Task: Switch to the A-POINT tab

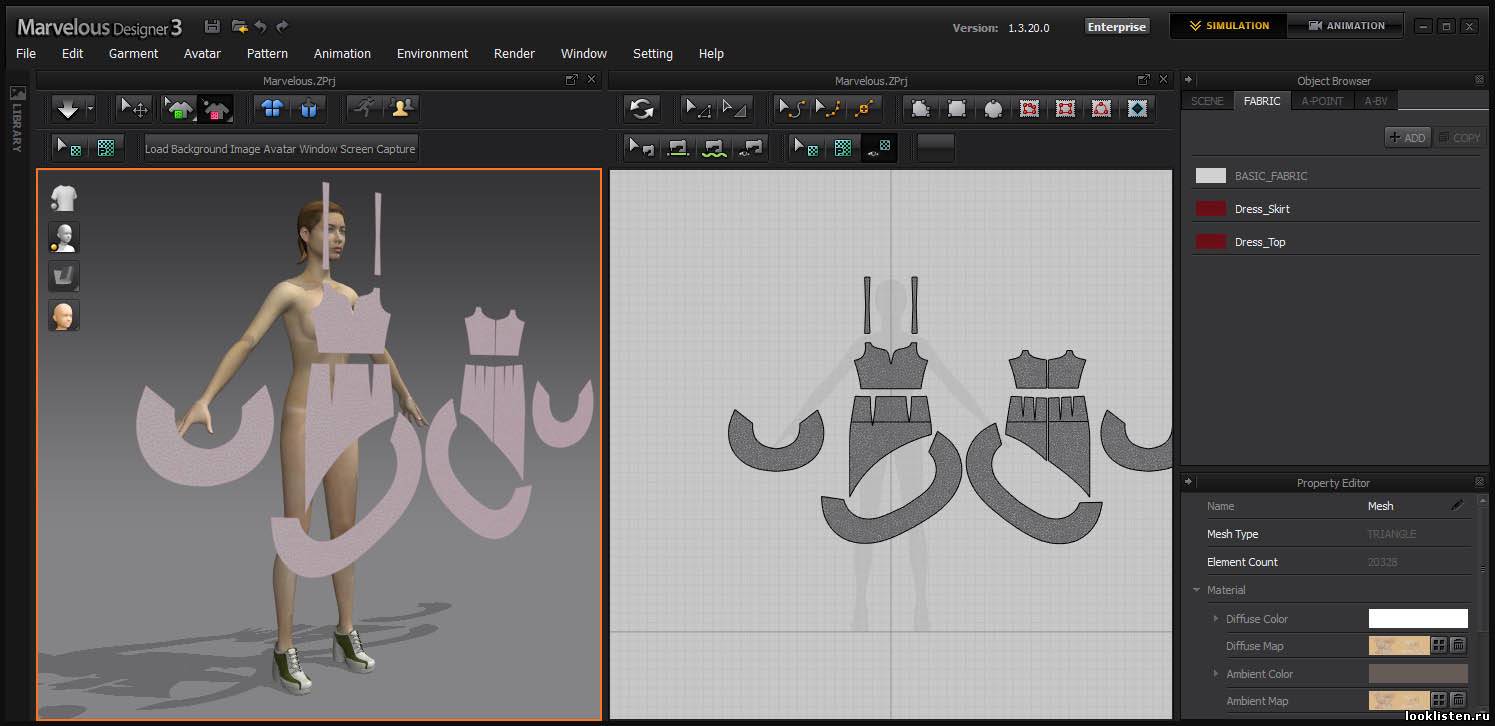Action: [1322, 101]
